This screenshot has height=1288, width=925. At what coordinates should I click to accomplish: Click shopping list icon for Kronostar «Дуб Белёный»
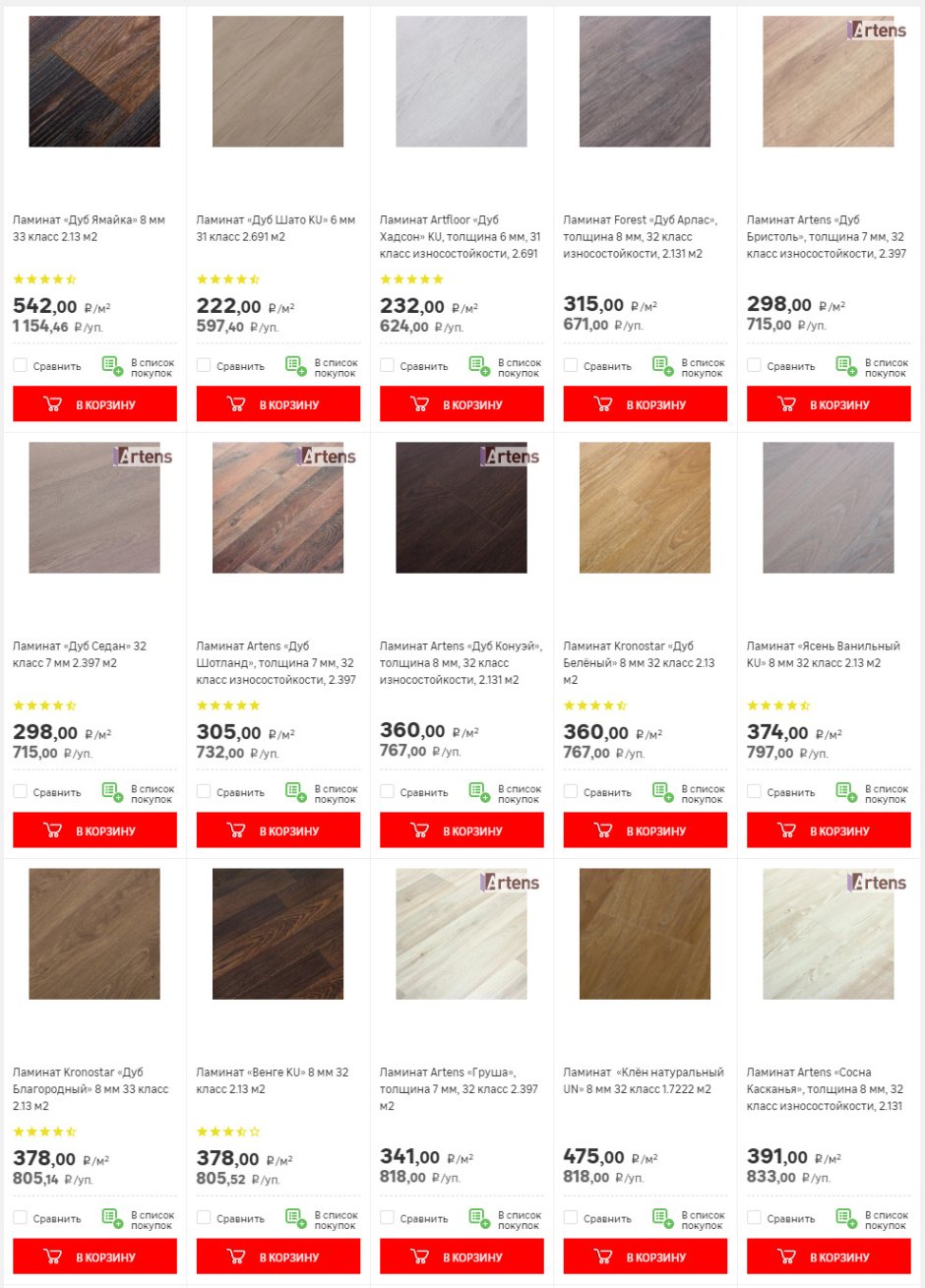tap(663, 792)
